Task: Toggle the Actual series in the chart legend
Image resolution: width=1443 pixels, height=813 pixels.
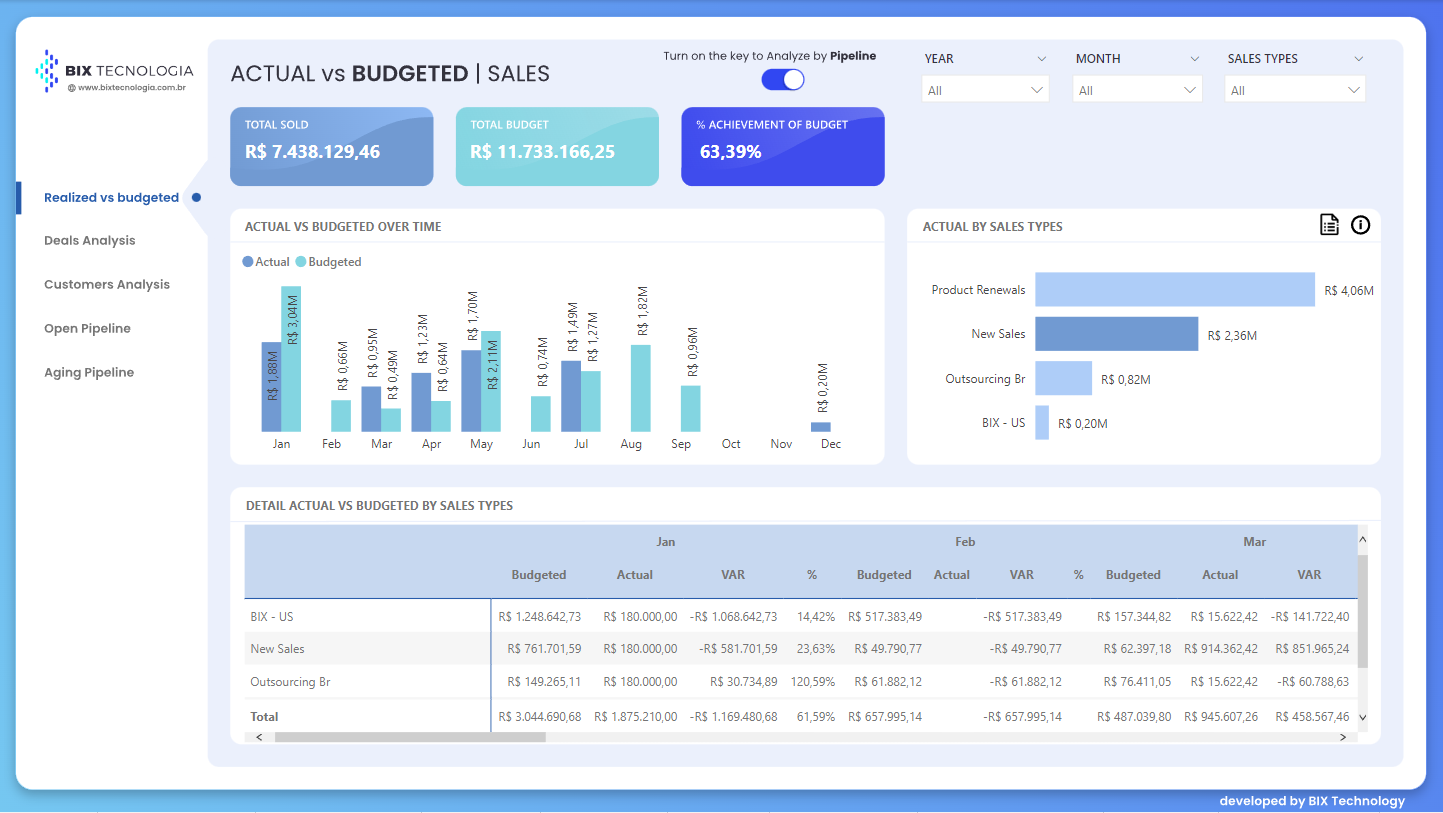Action: click(x=266, y=262)
